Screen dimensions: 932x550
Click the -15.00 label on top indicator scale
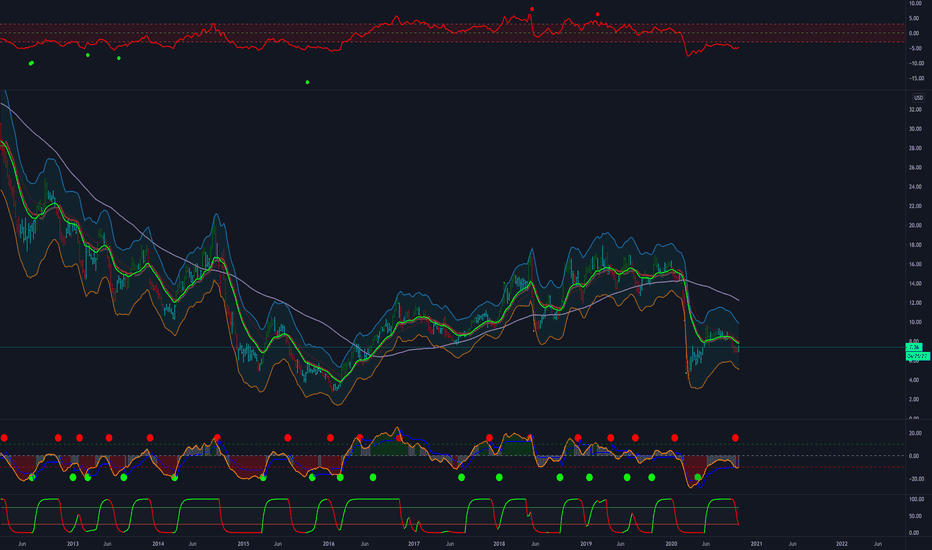[915, 78]
